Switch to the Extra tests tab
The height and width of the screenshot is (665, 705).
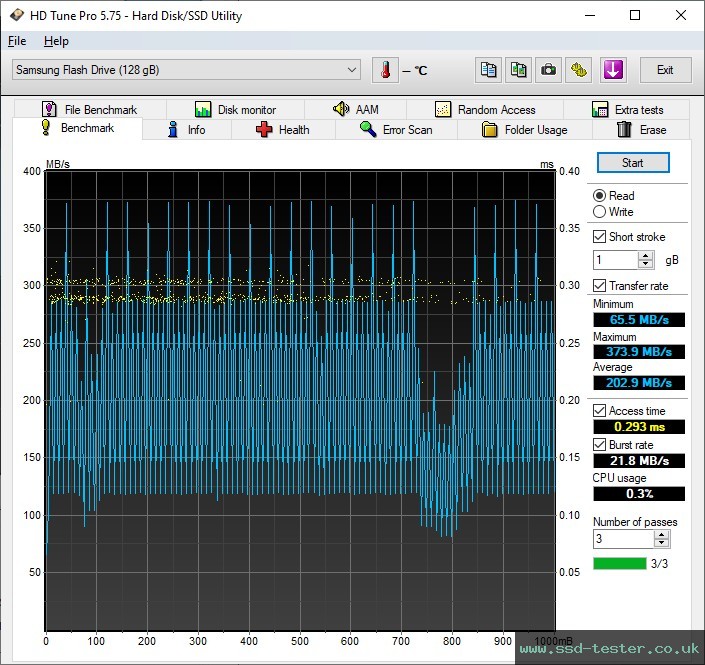(627, 109)
